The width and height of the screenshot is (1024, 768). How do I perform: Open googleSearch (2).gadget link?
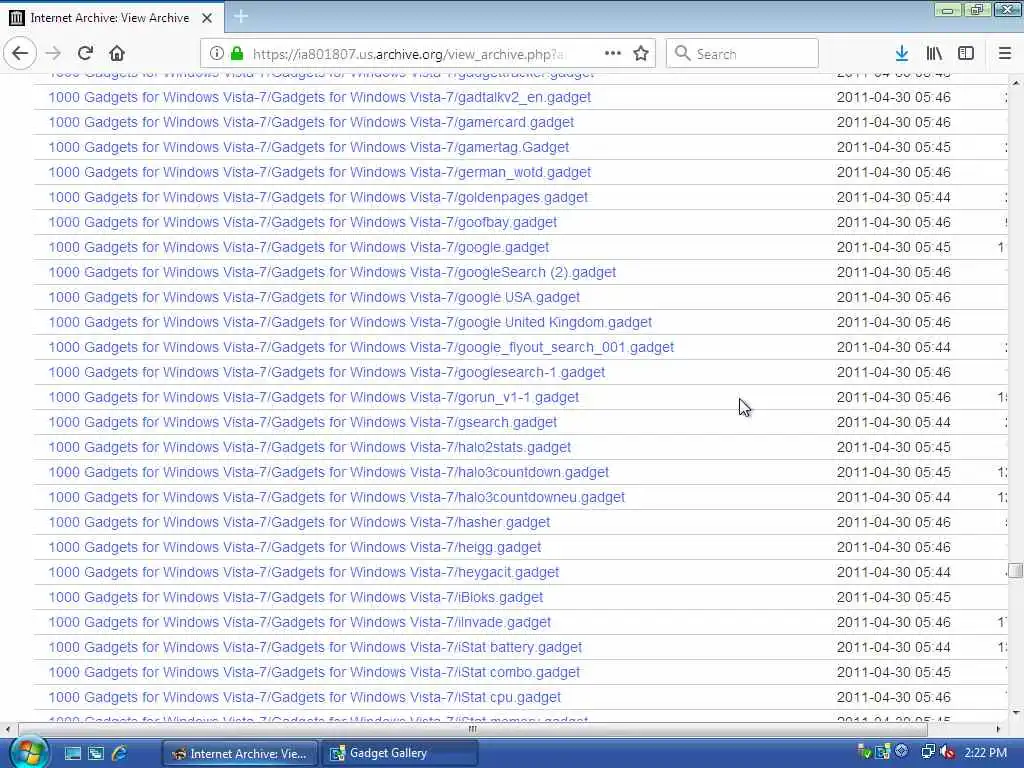(332, 272)
